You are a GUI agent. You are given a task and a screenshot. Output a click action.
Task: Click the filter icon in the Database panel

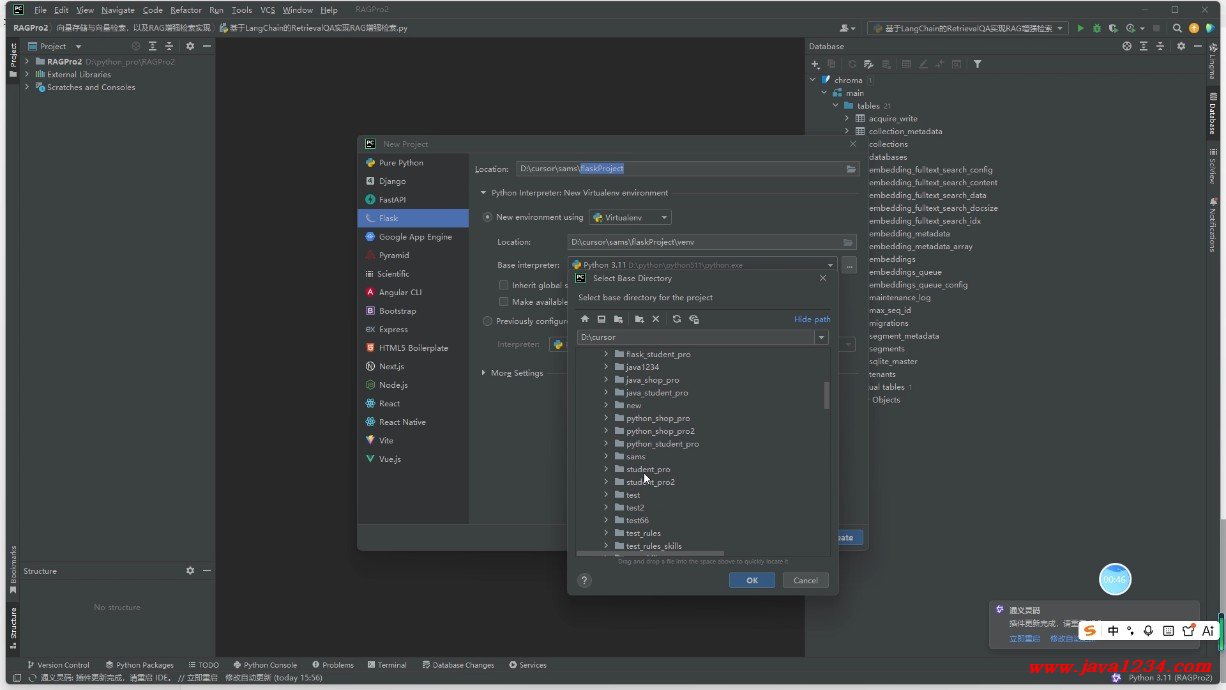(x=977, y=64)
